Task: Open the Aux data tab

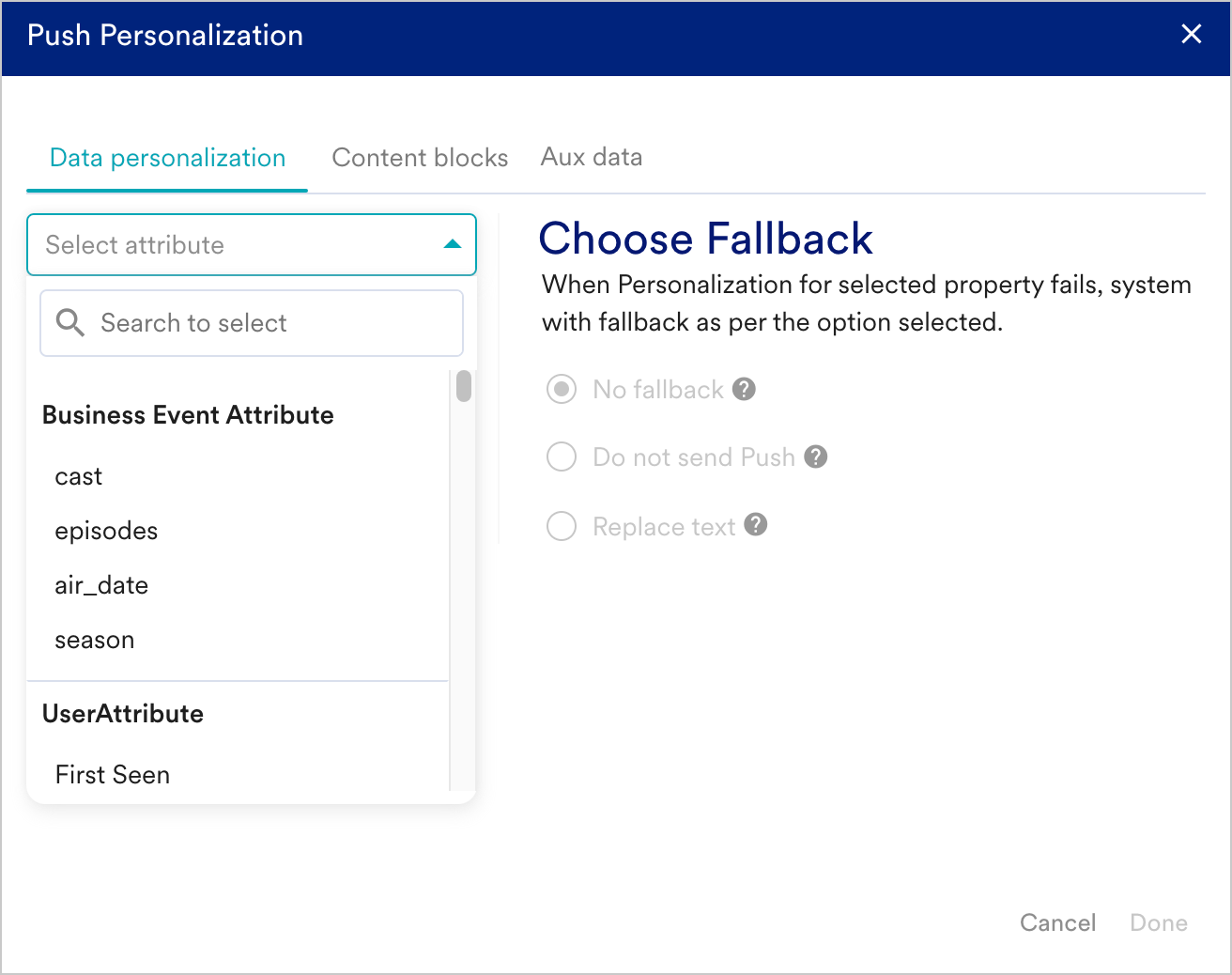Action: pos(592,157)
